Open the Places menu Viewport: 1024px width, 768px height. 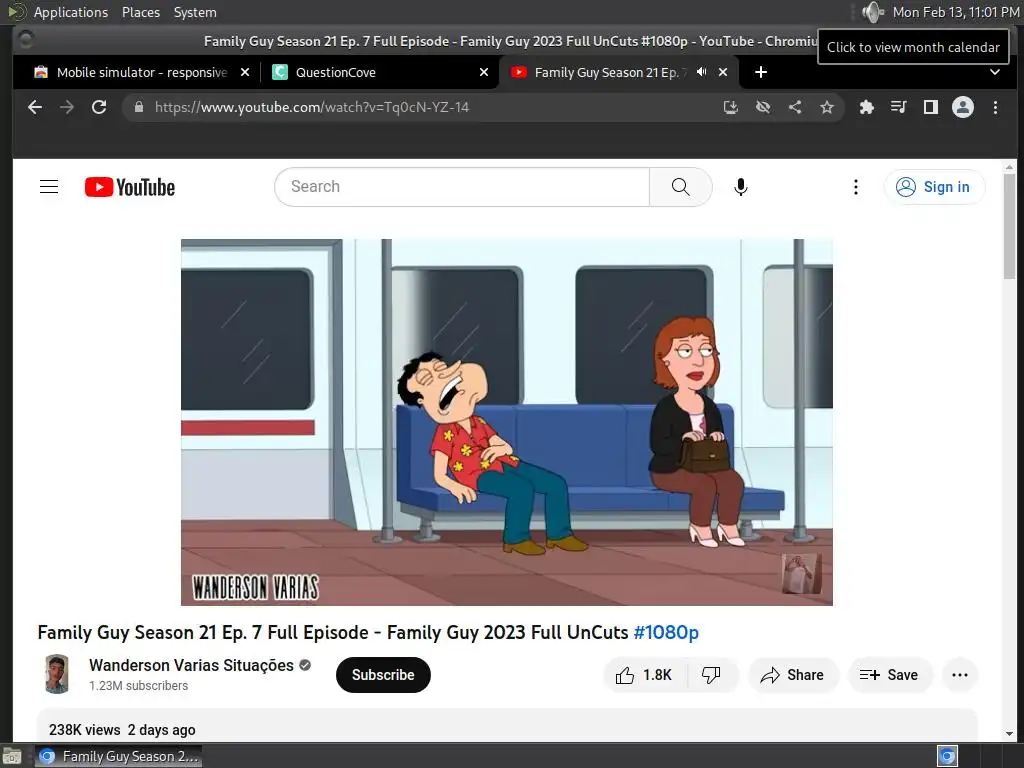tap(140, 12)
